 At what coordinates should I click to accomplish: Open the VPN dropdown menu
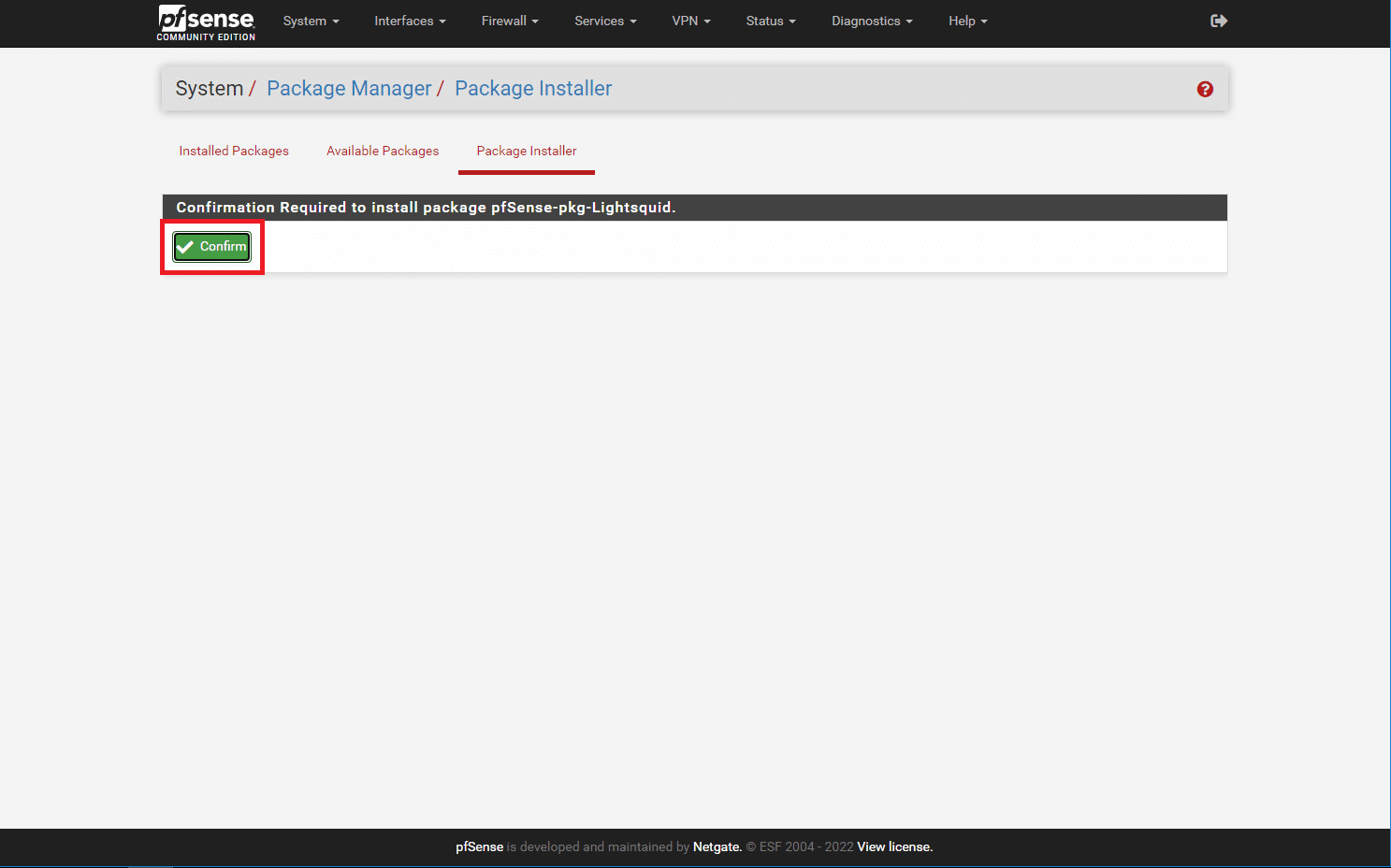(x=691, y=21)
